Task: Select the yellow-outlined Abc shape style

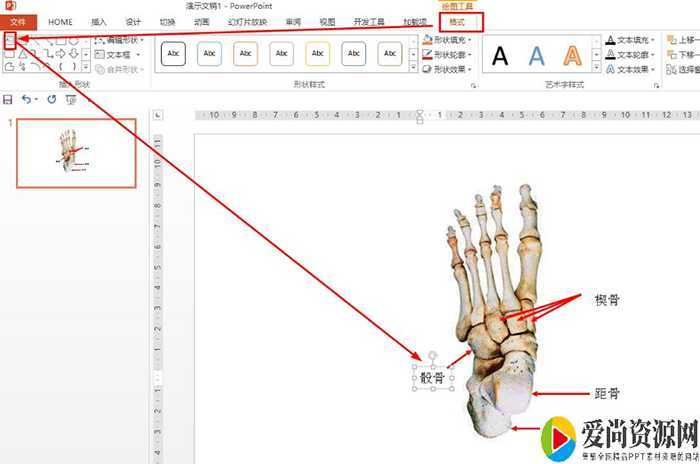Action: pyautogui.click(x=318, y=54)
